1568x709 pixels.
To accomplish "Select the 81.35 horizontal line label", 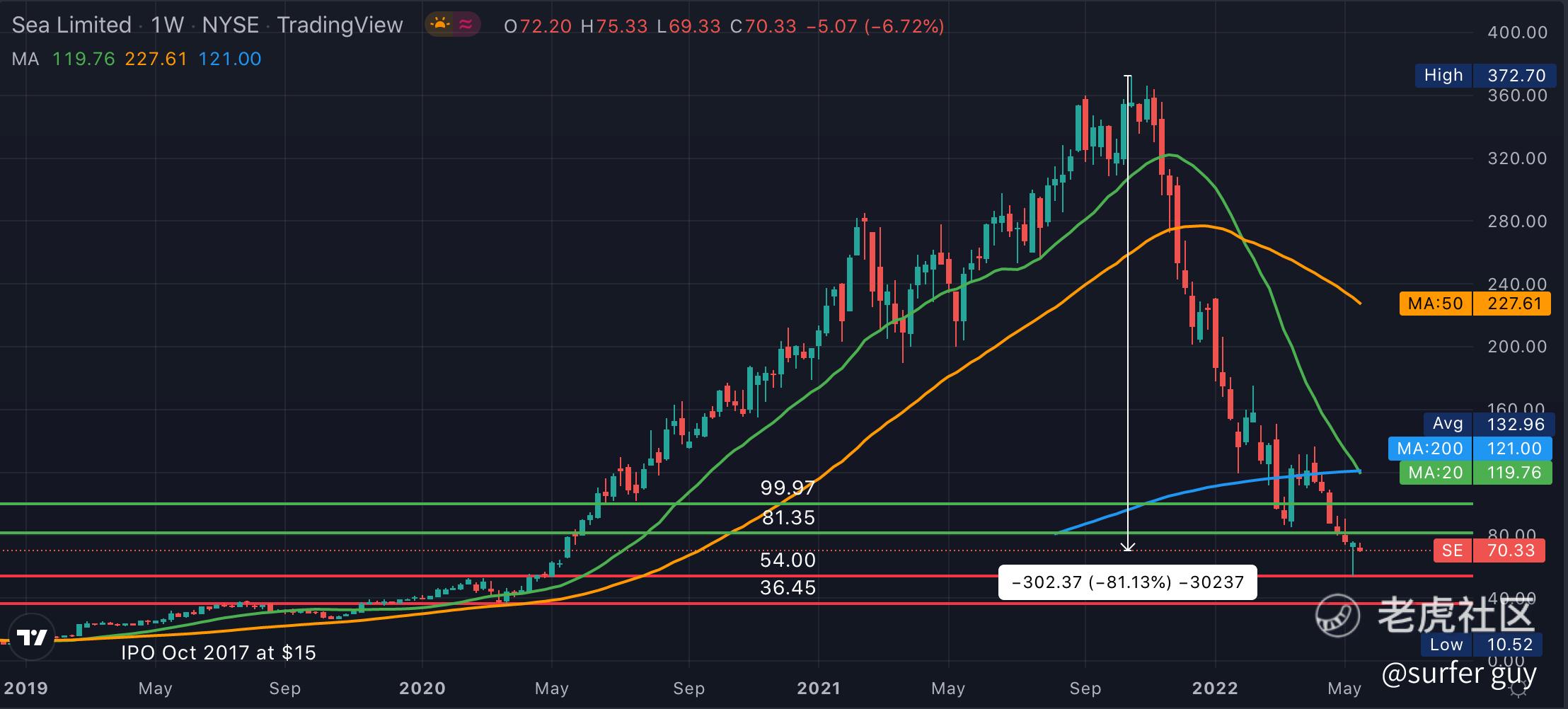I will click(789, 518).
